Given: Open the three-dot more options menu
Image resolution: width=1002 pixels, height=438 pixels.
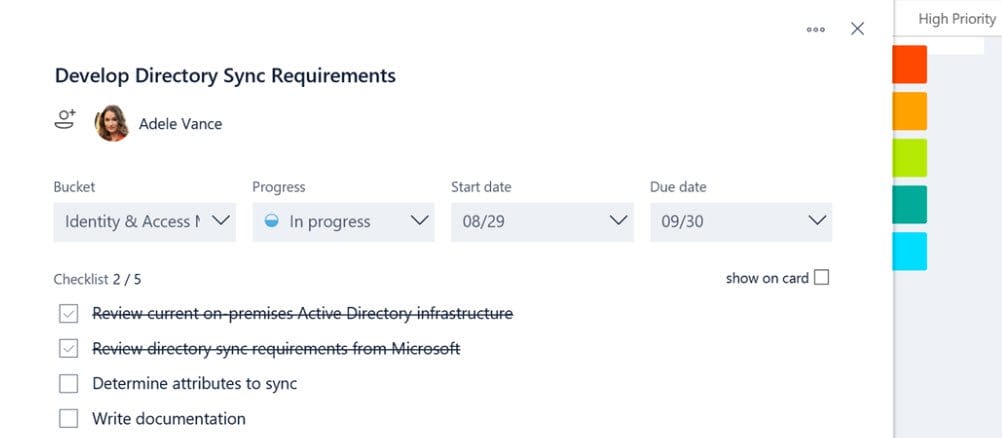Looking at the screenshot, I should coord(816,29).
